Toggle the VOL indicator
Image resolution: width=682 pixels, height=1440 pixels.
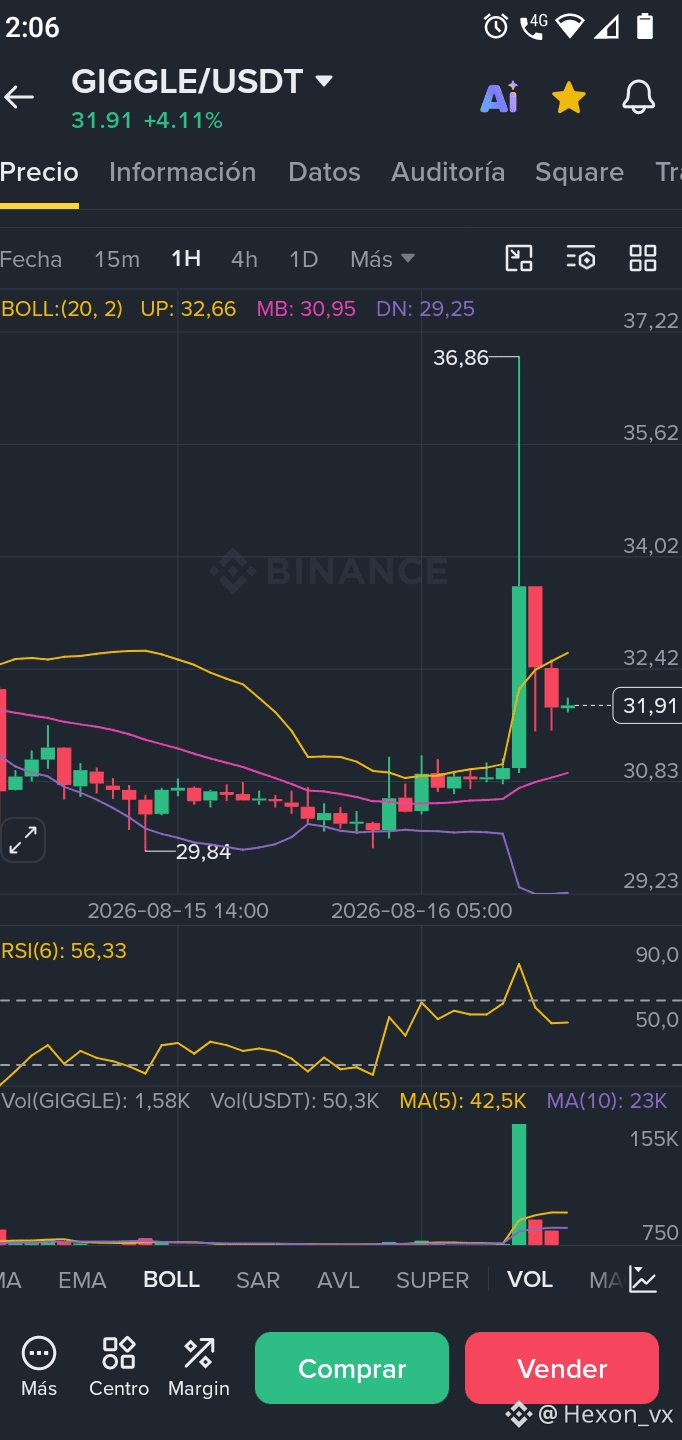530,1280
